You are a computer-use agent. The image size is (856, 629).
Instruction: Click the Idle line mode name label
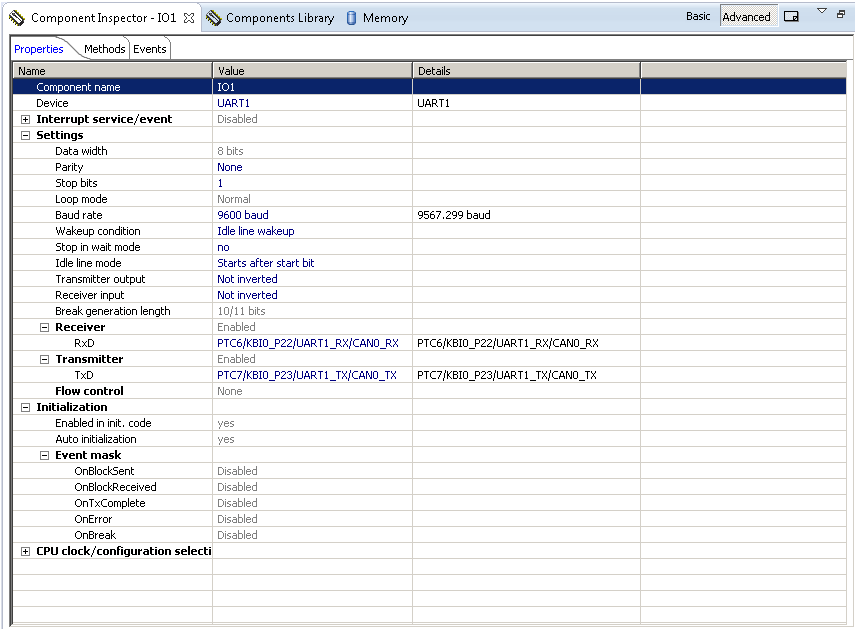88,263
